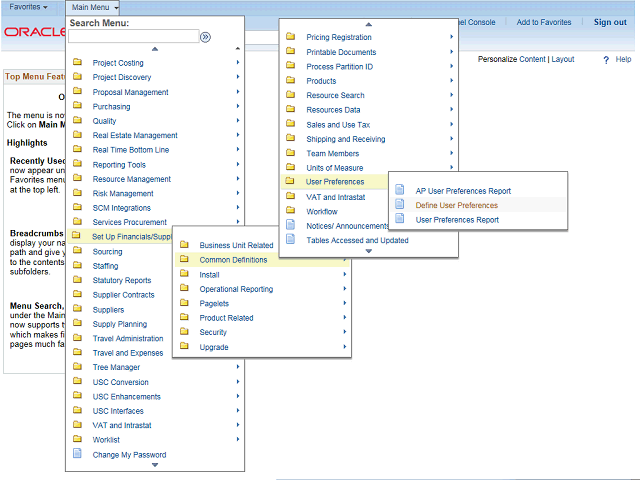The image size is (640, 480).
Task: Open Sales and Use Tax entry
Action: [x=338, y=125]
